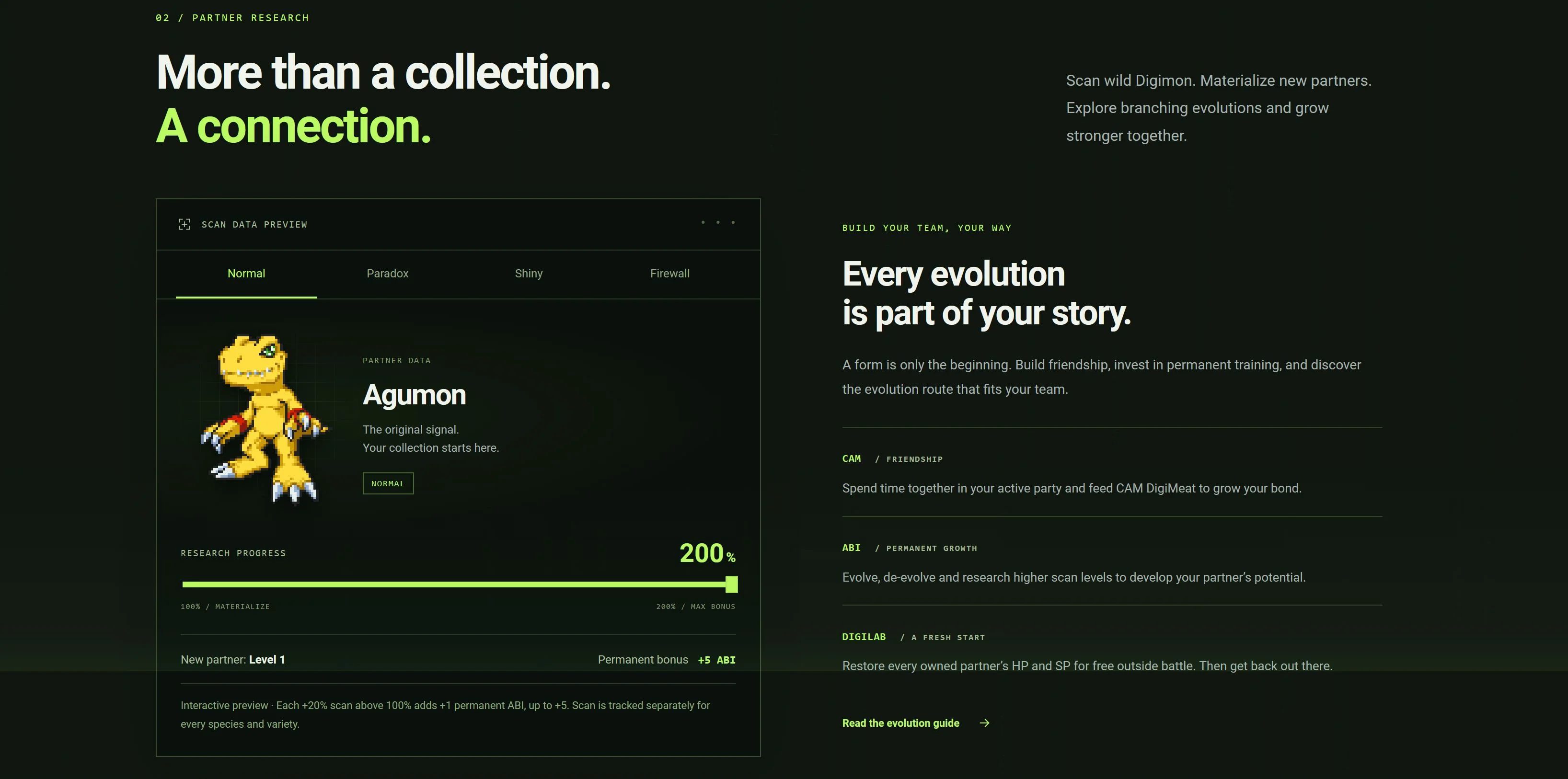Open the Read the evolution guide link
The image size is (1568, 779).
(916, 723)
